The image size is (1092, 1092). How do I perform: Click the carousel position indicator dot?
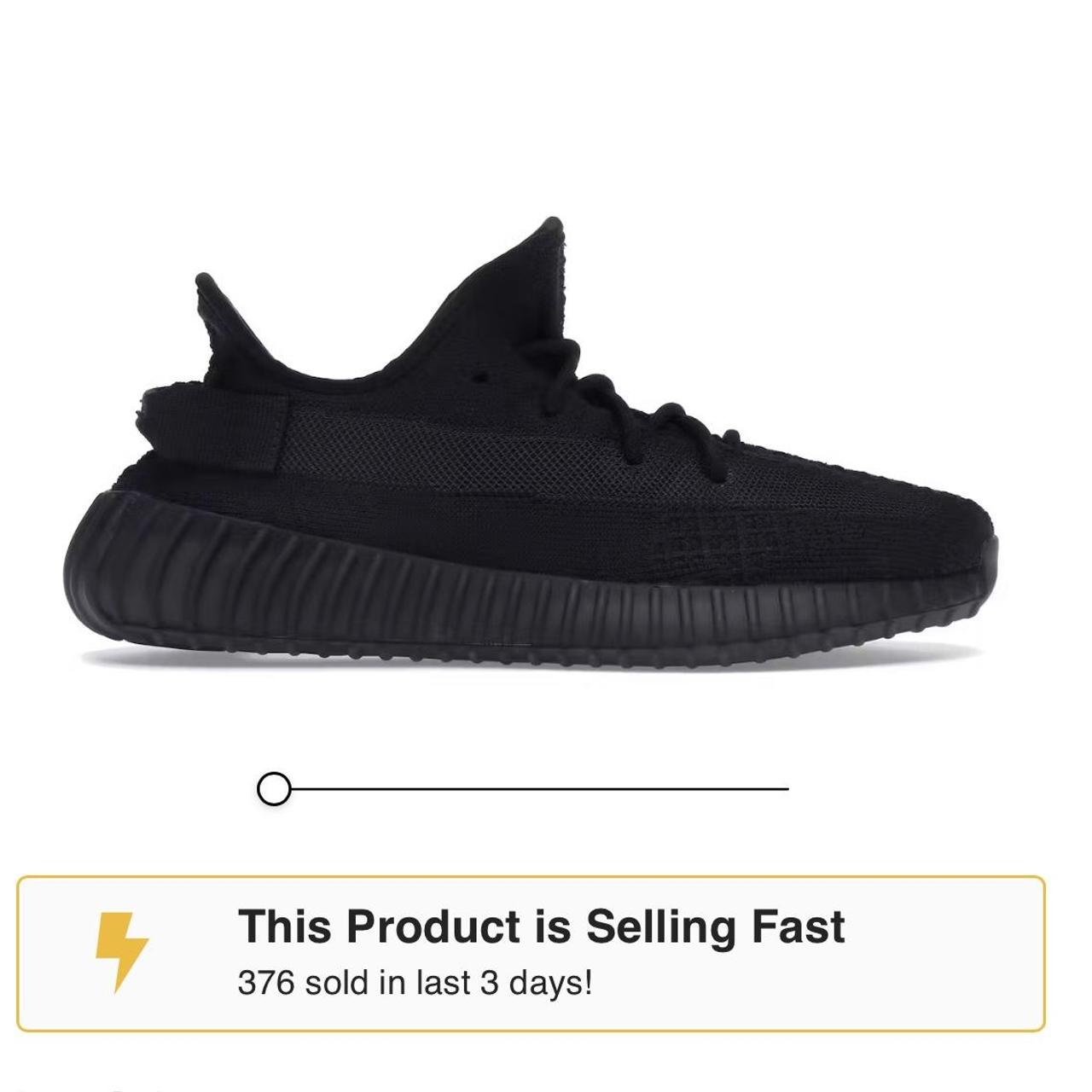tap(275, 787)
